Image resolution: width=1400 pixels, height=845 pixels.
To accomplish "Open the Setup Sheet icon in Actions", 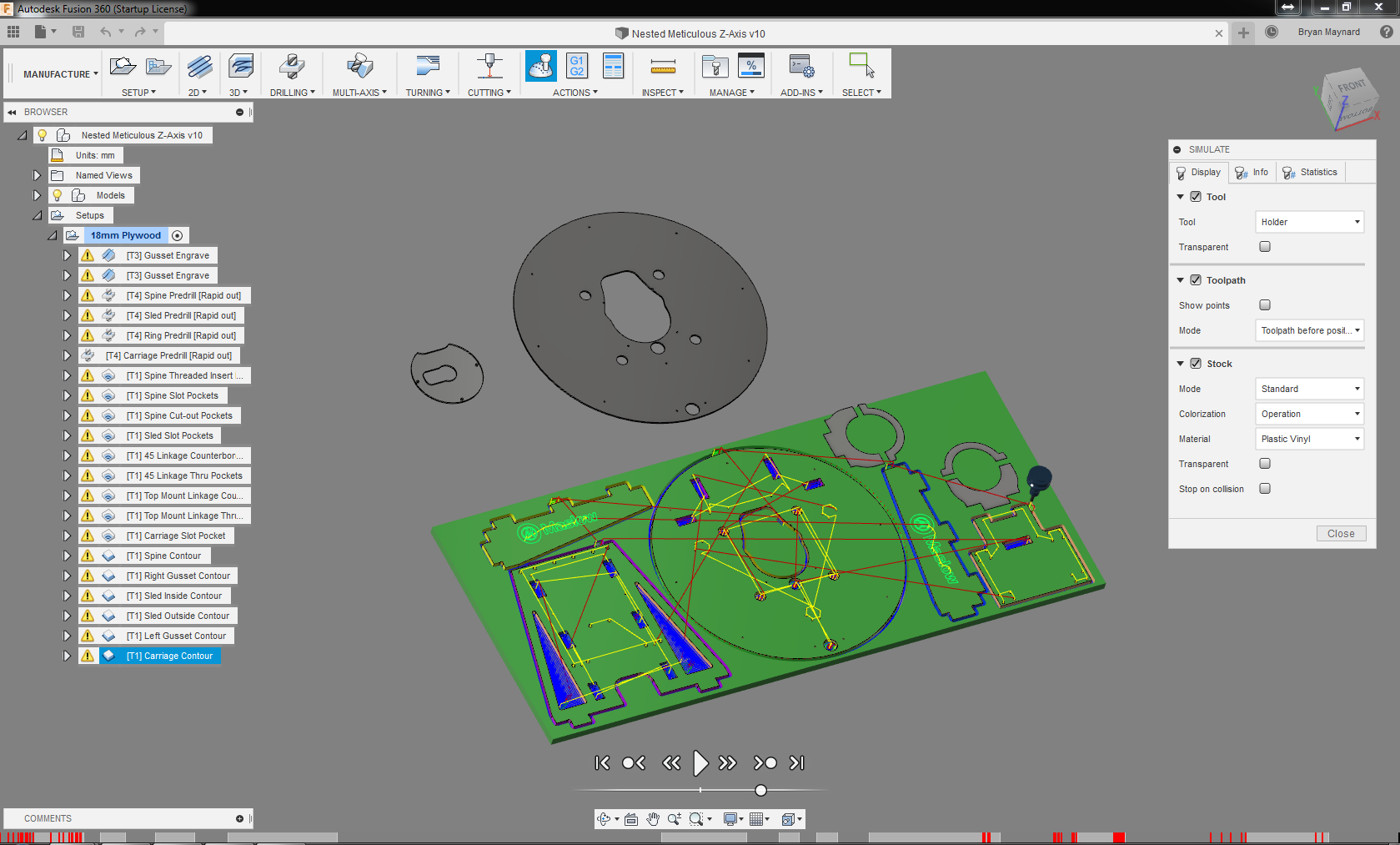I will pyautogui.click(x=613, y=66).
